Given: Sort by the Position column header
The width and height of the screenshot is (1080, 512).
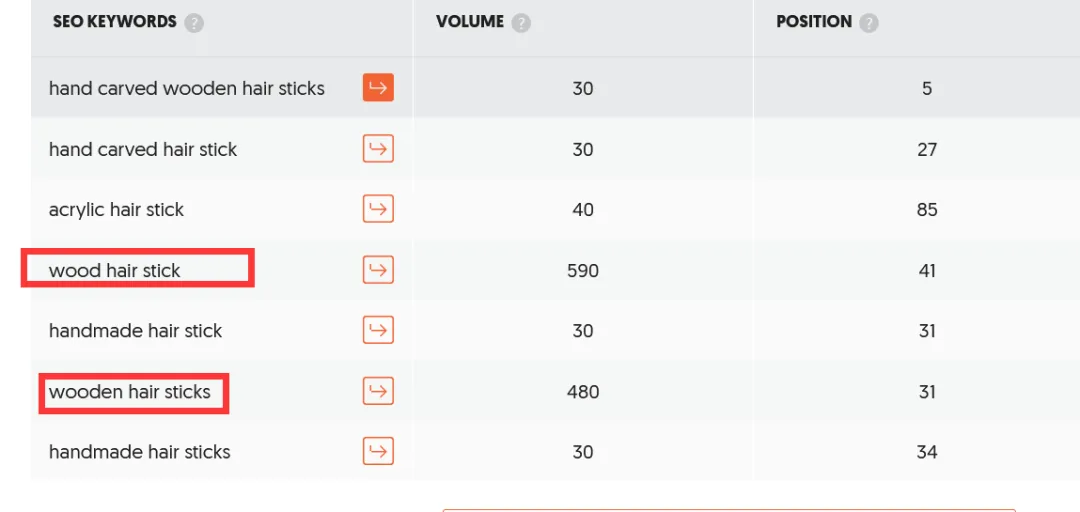Looking at the screenshot, I should point(814,22).
